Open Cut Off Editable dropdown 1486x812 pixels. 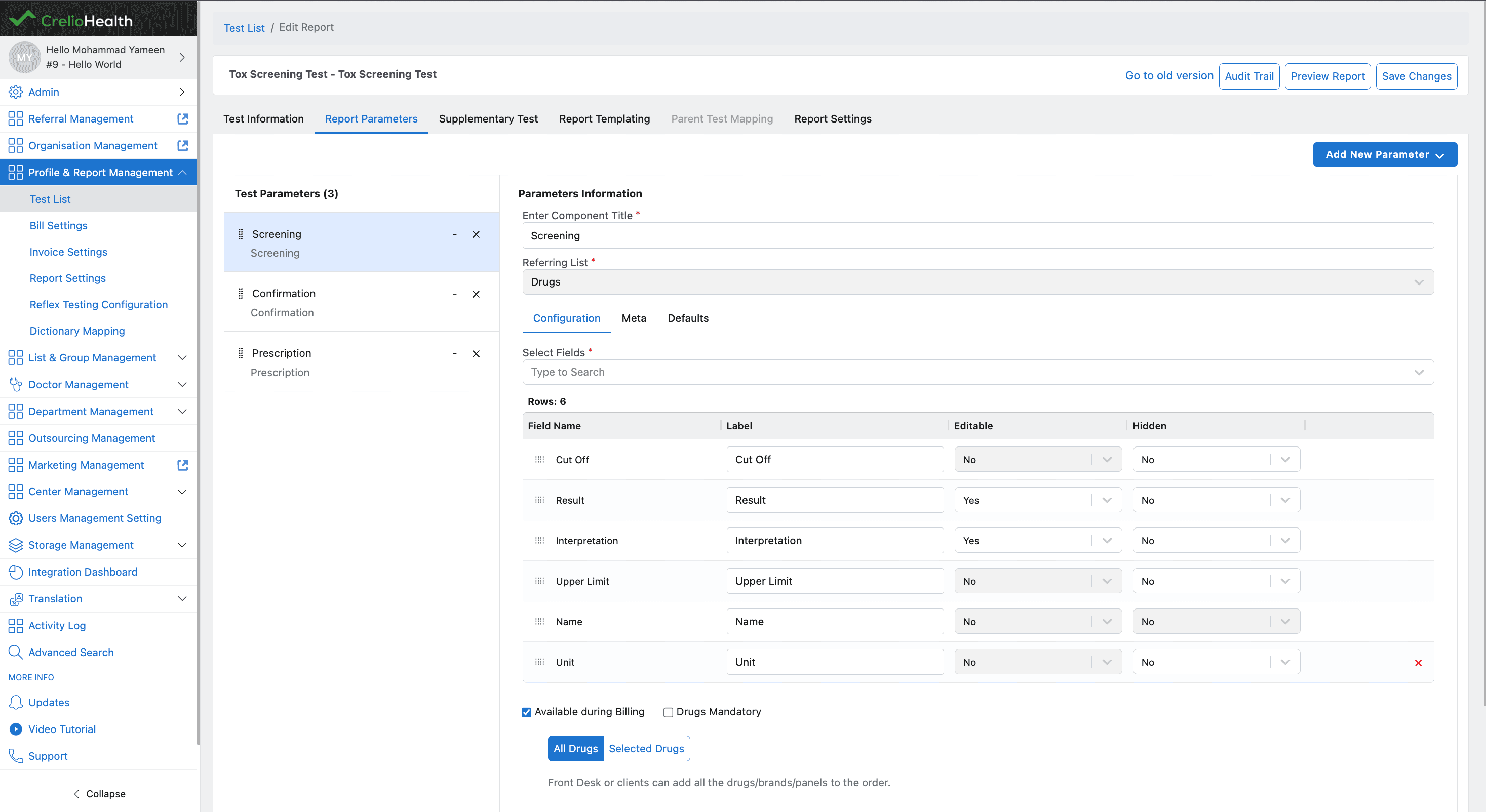coord(1038,460)
